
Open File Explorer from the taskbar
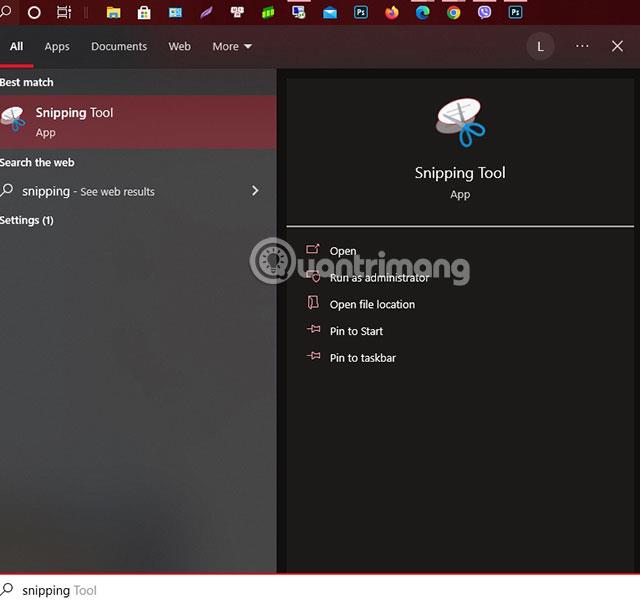pos(113,13)
